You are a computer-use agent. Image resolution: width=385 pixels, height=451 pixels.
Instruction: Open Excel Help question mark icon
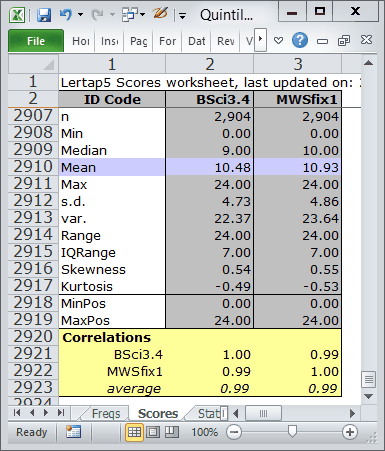pos(300,40)
